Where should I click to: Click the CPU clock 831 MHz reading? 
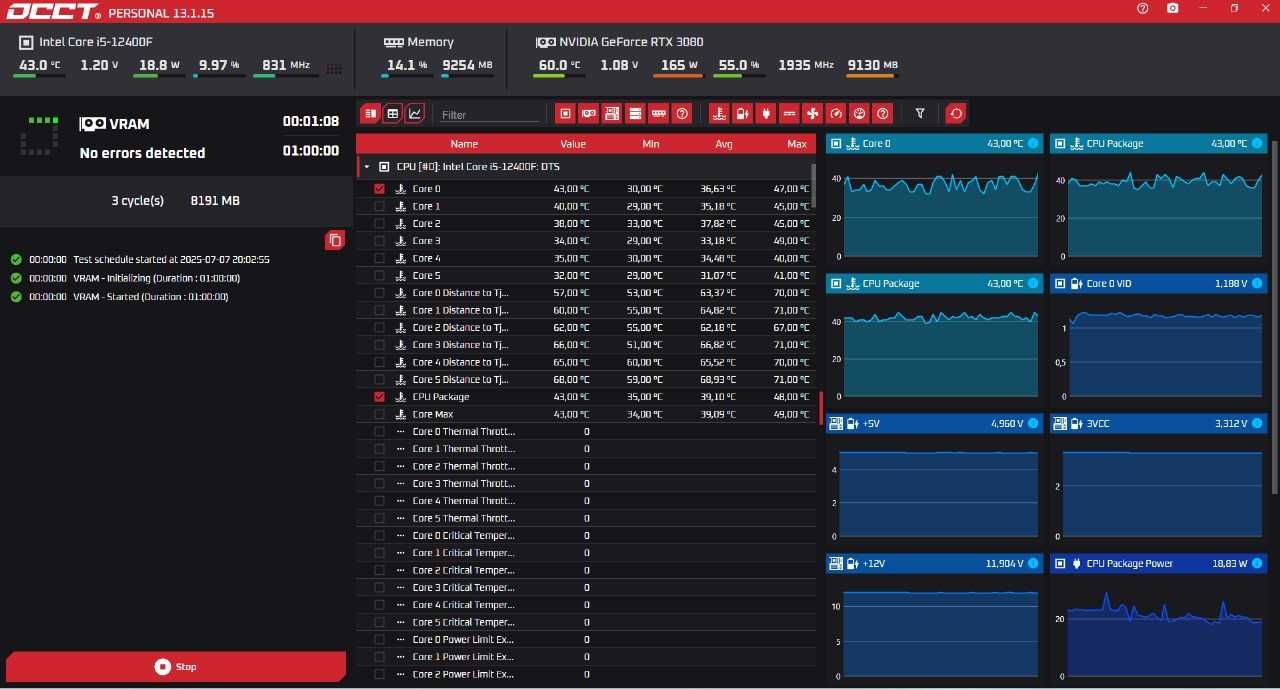pyautogui.click(x=287, y=65)
